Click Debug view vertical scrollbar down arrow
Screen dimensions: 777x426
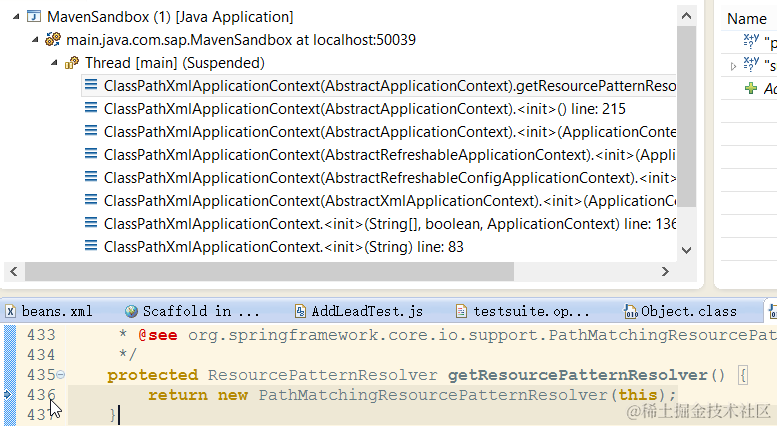point(686,250)
